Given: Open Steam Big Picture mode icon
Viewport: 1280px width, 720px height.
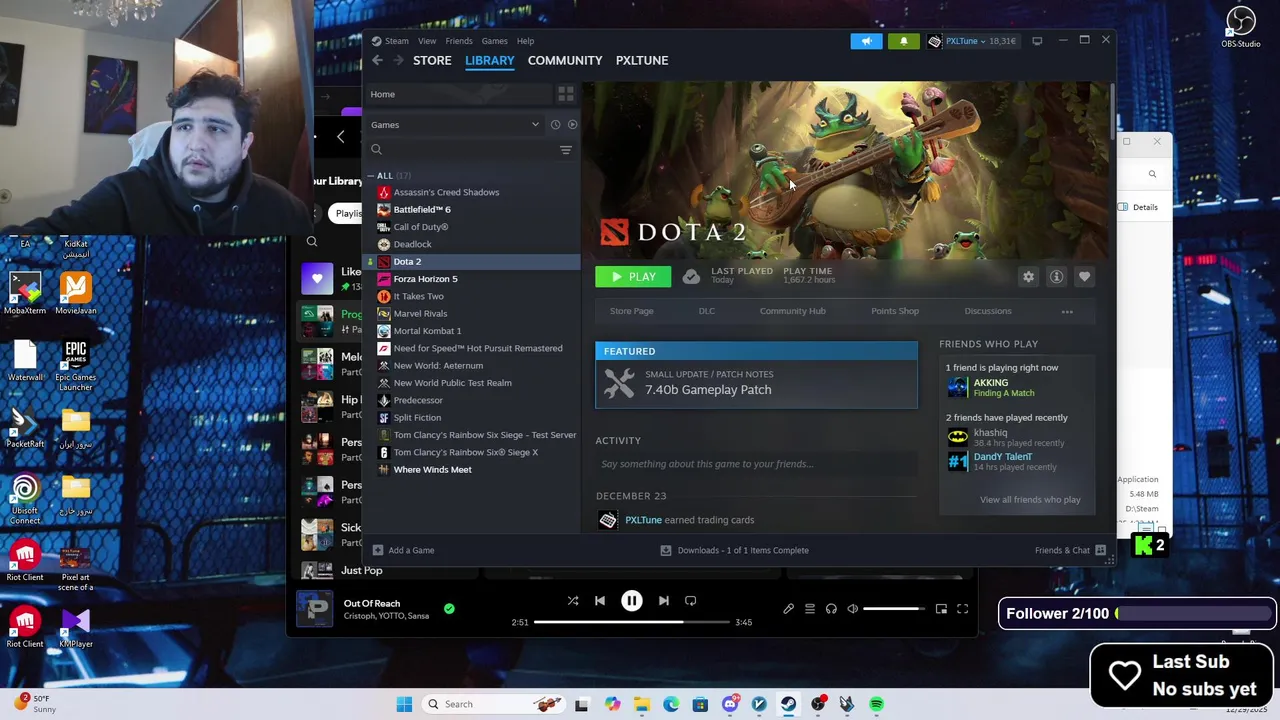Looking at the screenshot, I should (x=1037, y=41).
